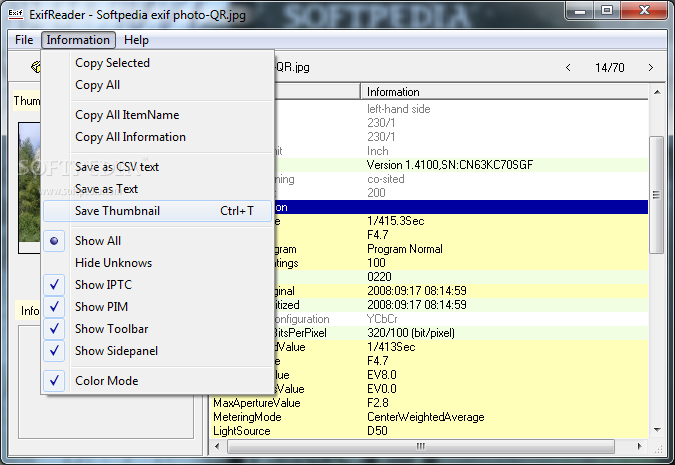Image resolution: width=675 pixels, height=465 pixels.
Task: Select the MaxApertureValue row
Action: [x=429, y=403]
